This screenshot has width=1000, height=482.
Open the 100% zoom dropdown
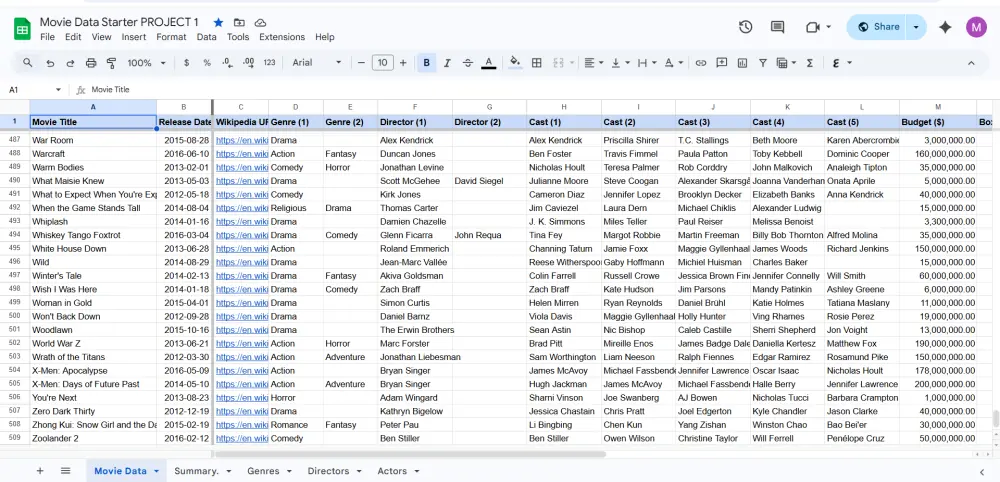point(147,63)
